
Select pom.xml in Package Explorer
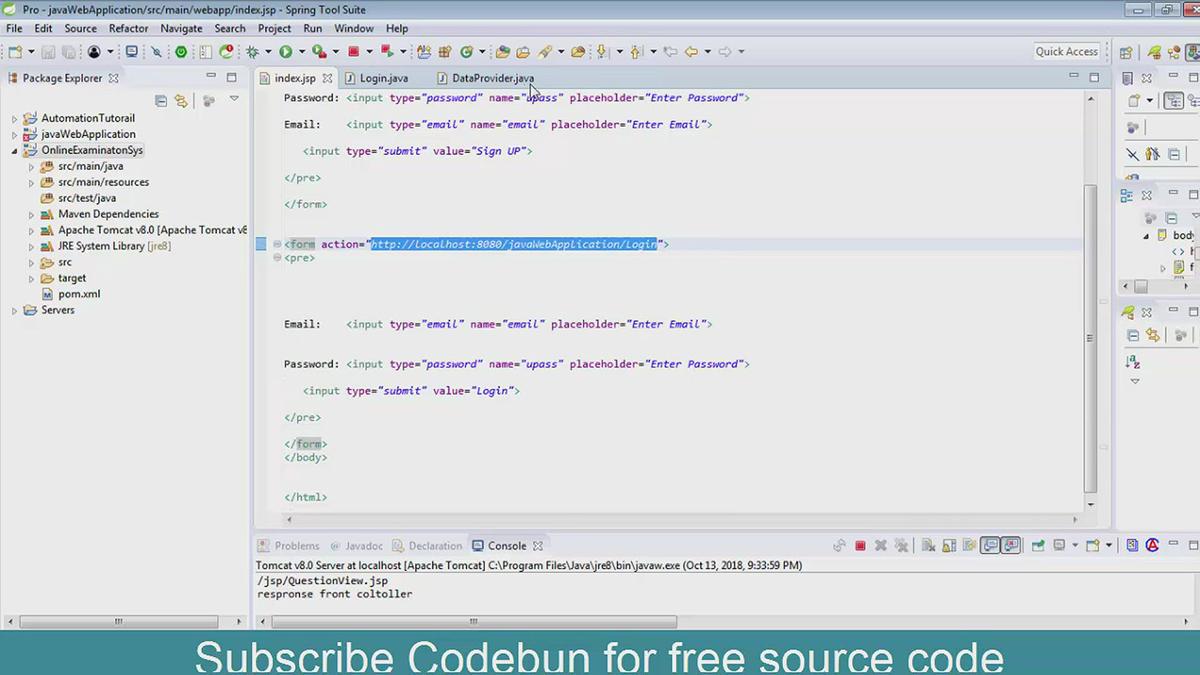(x=79, y=294)
